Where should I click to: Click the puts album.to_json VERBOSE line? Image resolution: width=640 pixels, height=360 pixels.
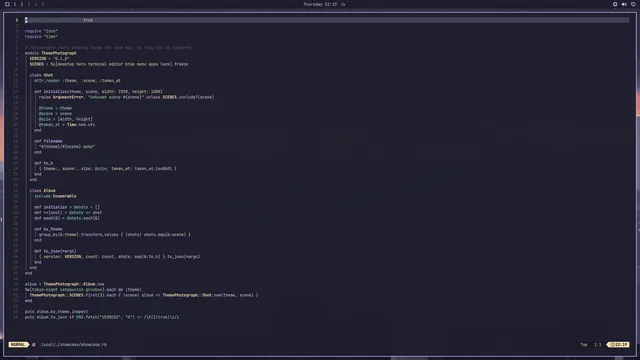pos(102,317)
